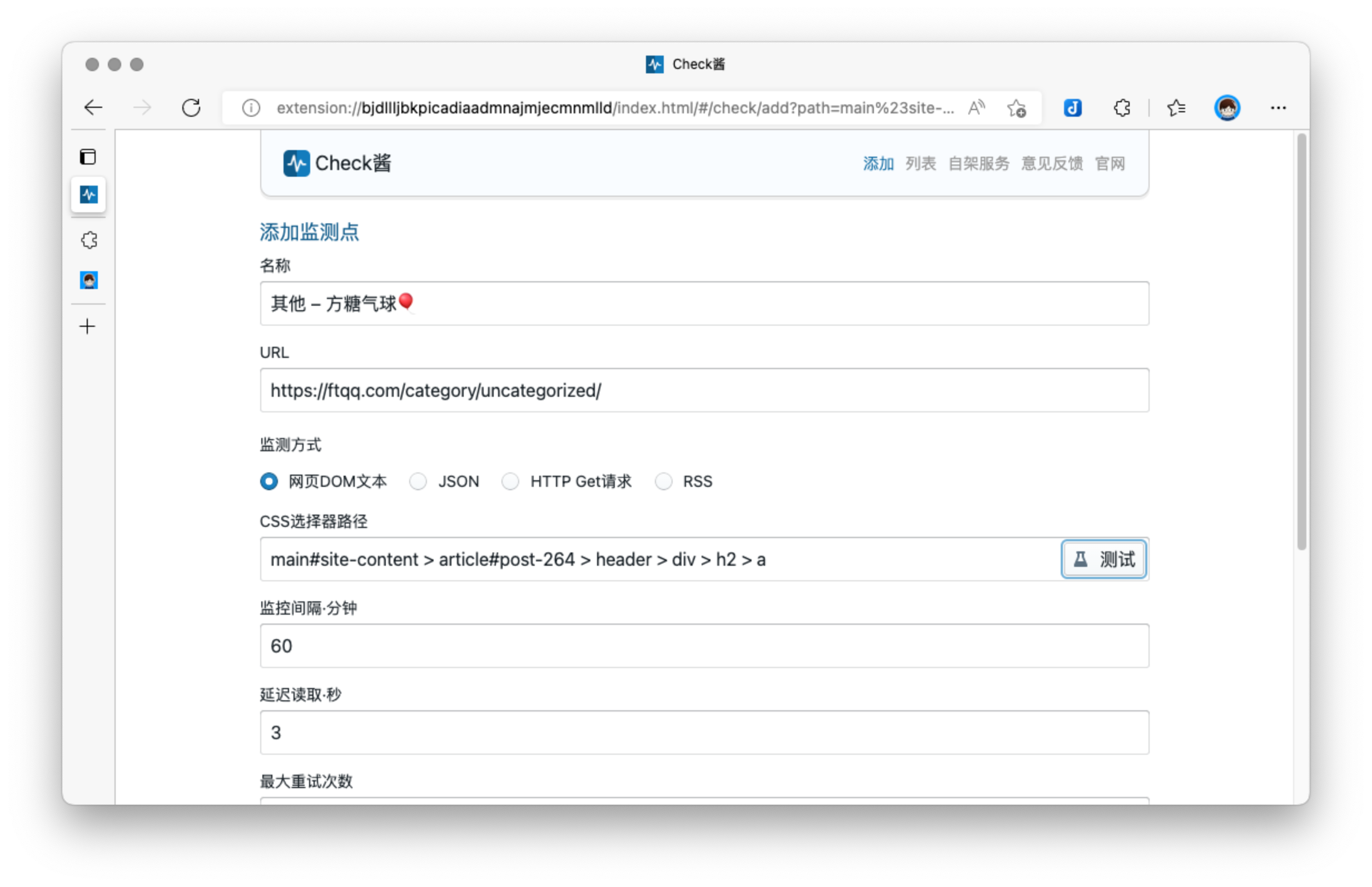Switch to the 列表 nav tab
The image size is (1372, 887).
pos(921,163)
